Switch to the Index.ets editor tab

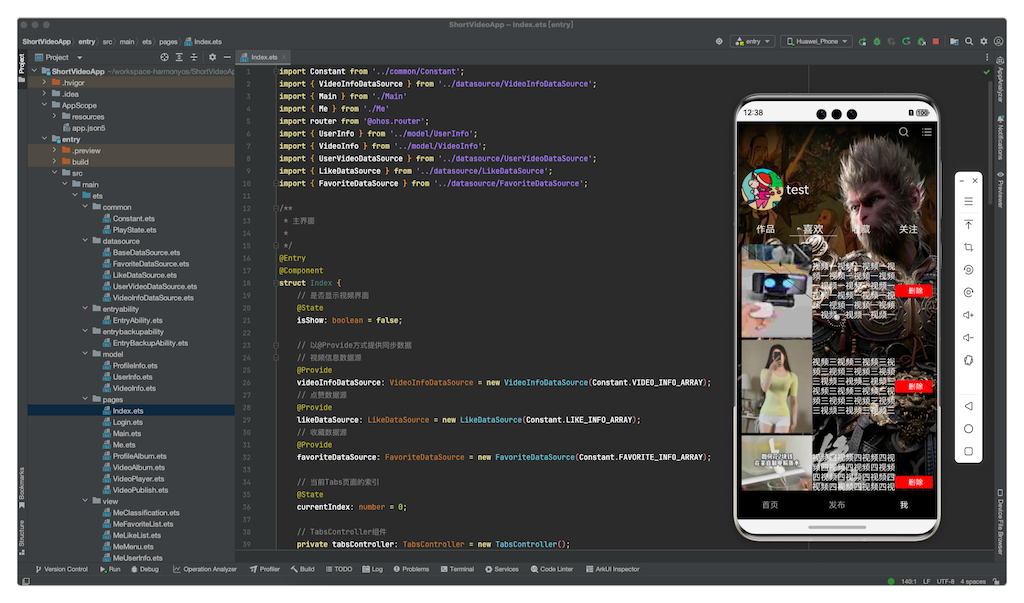264,57
